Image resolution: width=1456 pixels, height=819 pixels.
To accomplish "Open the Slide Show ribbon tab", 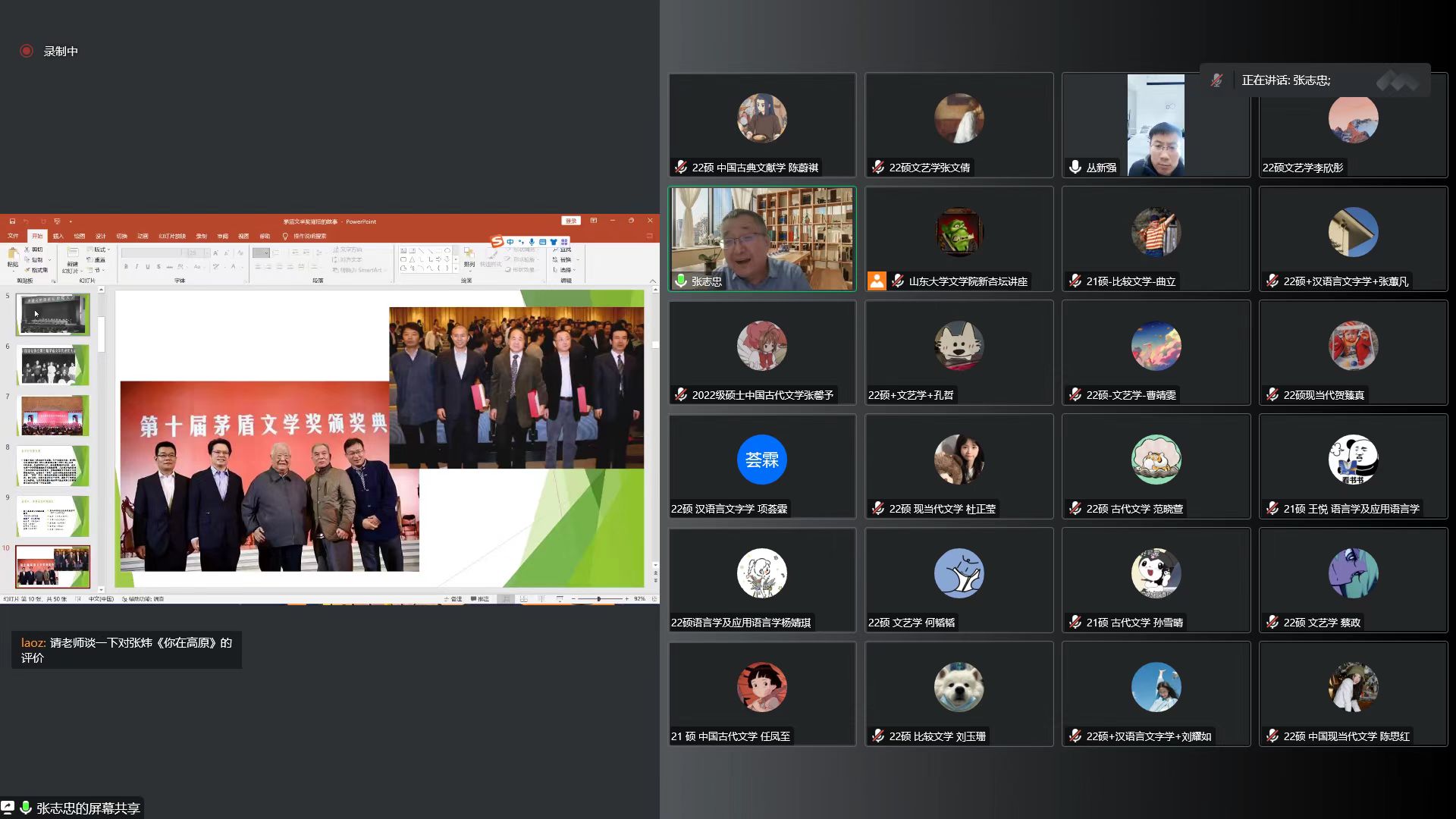I will (x=172, y=236).
